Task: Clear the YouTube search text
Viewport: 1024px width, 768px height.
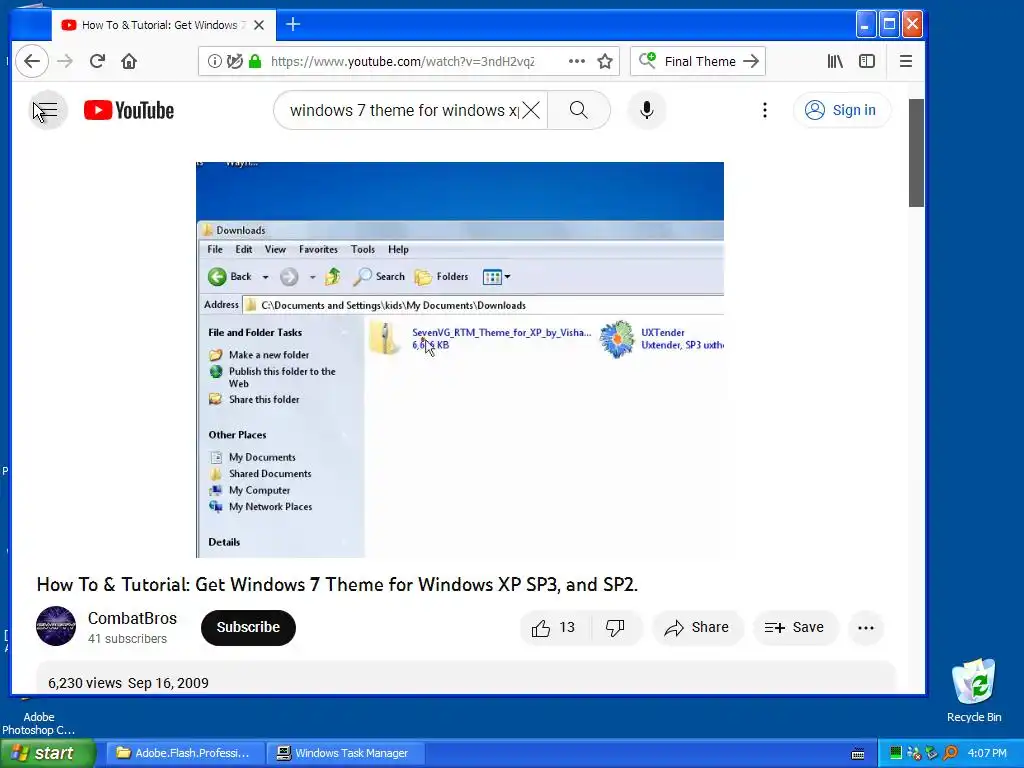Action: (532, 110)
